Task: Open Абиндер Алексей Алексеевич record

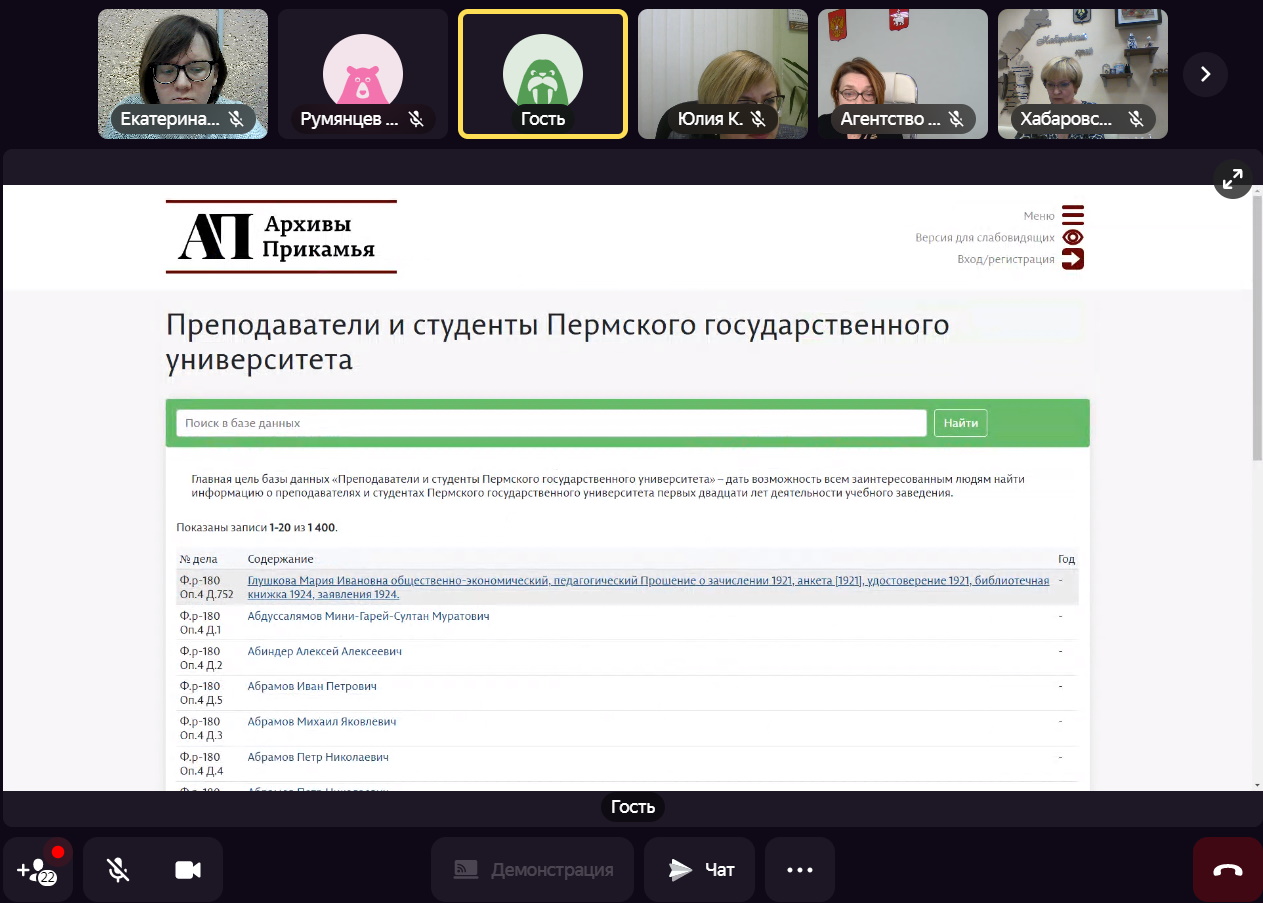Action: click(324, 652)
